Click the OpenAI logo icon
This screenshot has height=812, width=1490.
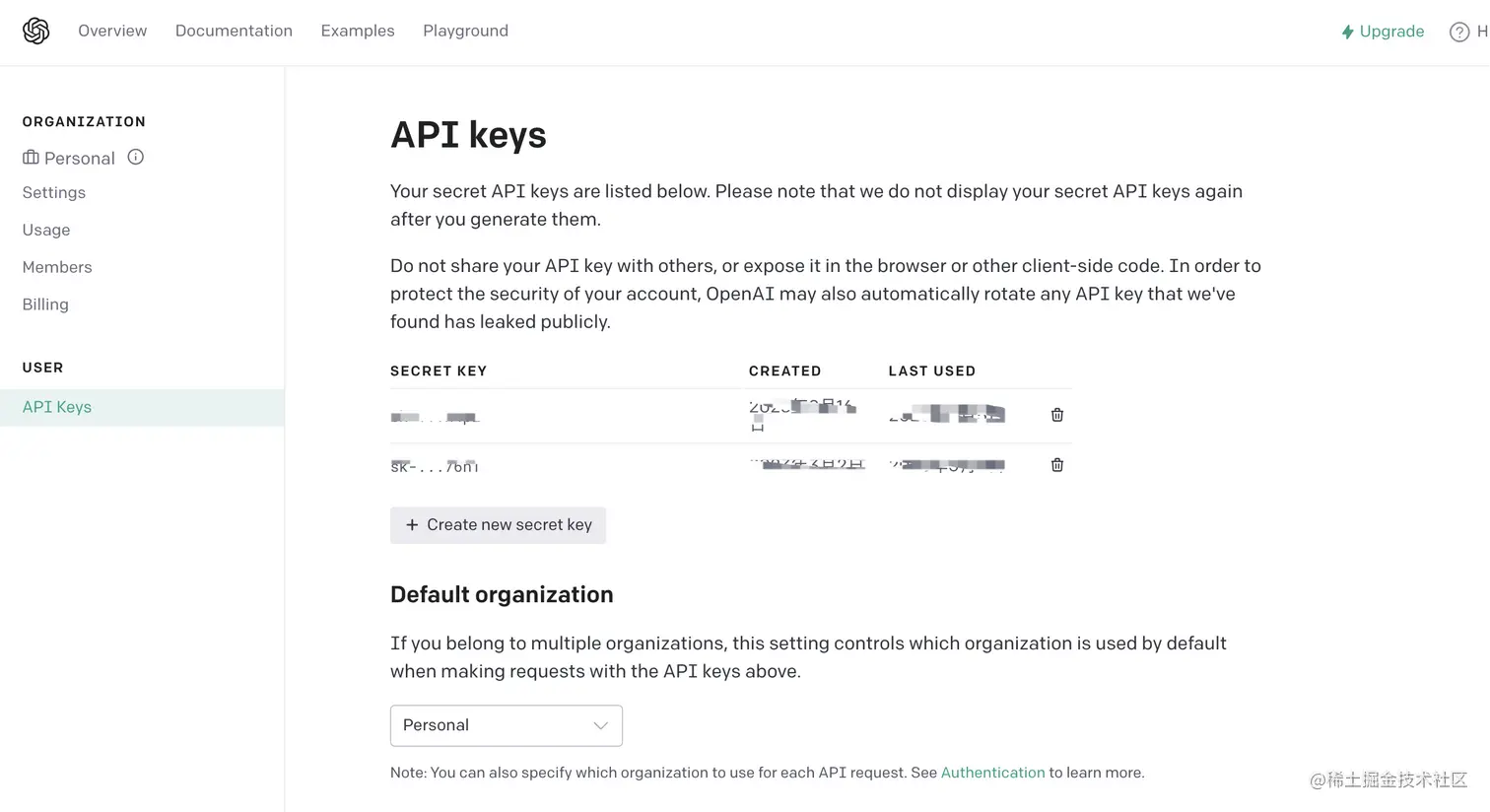pos(36,31)
